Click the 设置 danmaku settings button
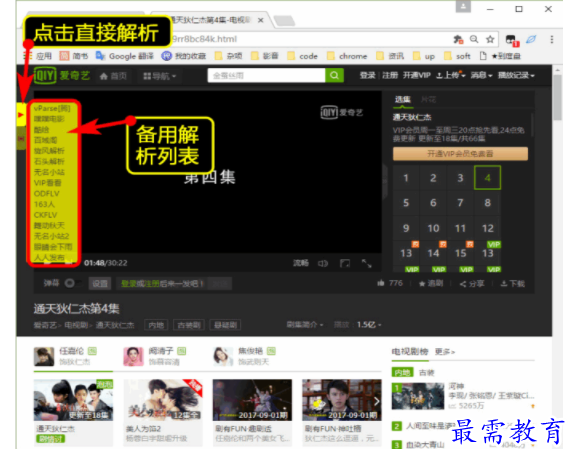 100,284
